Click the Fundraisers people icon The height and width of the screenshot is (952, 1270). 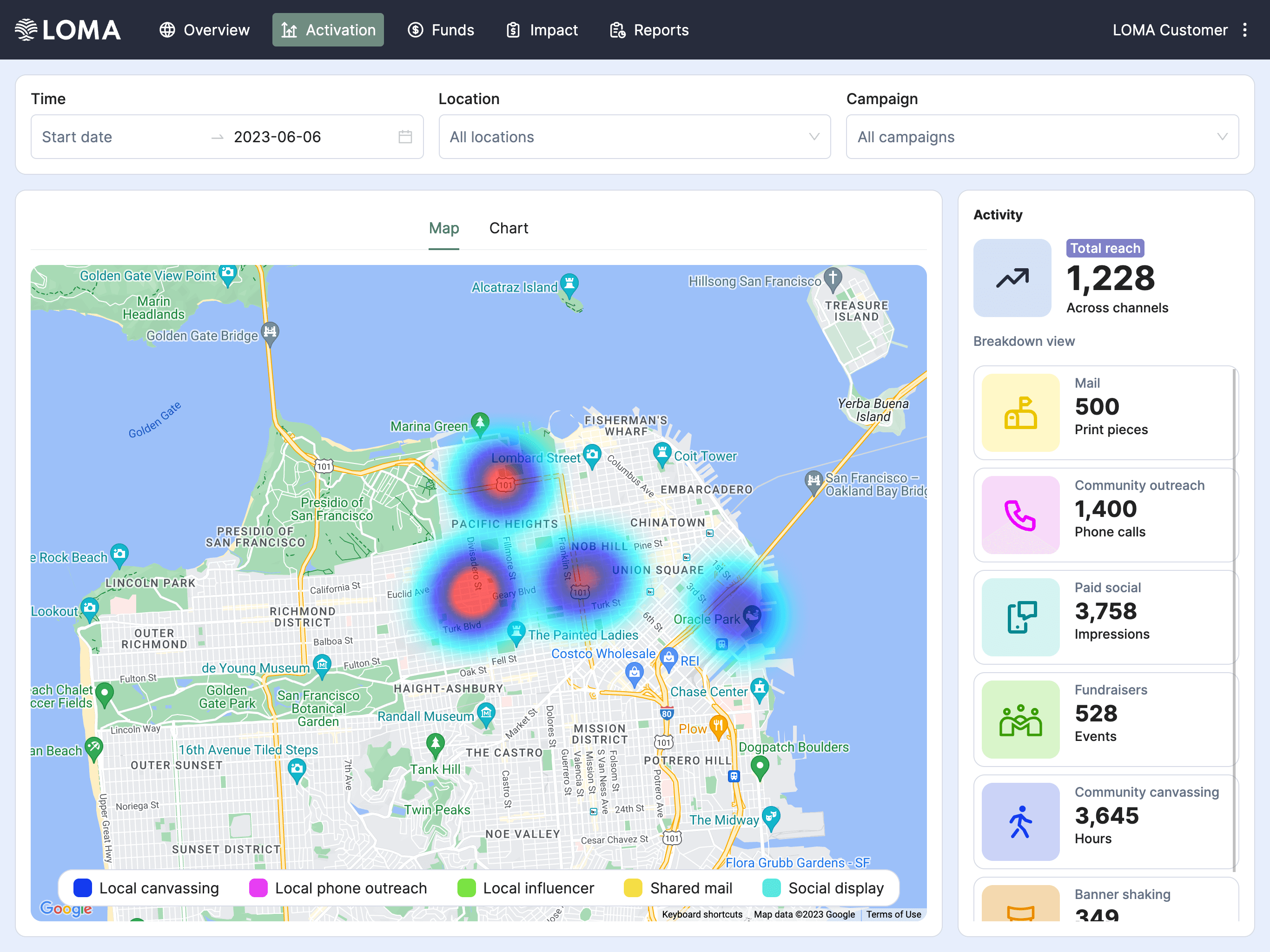coord(1020,720)
